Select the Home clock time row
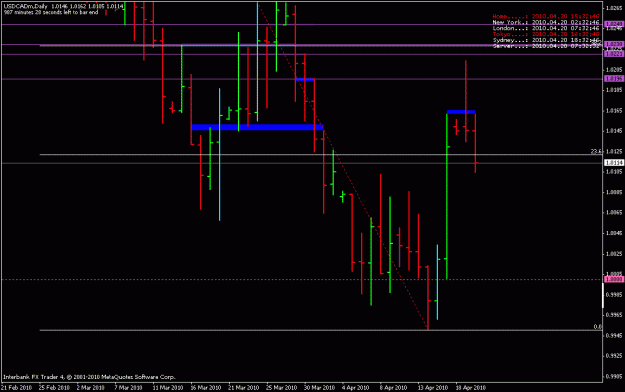 pos(546,16)
